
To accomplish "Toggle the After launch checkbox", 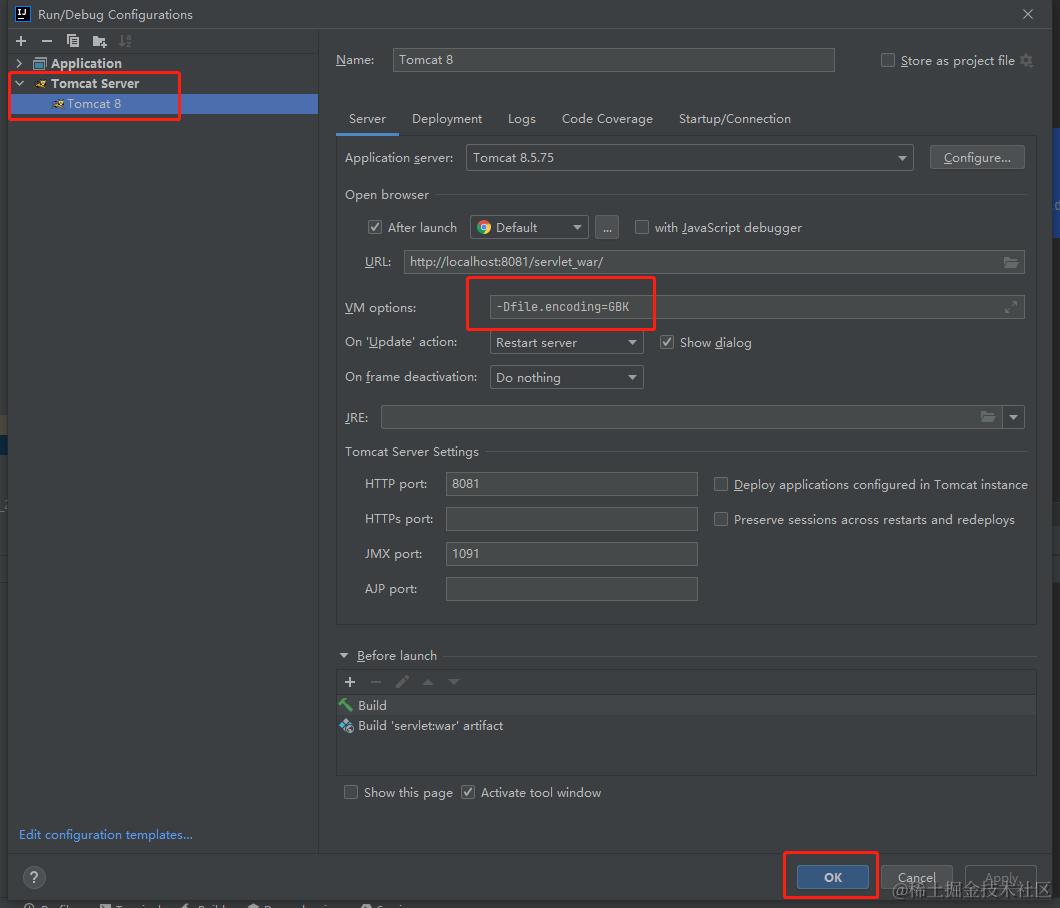I will [375, 227].
